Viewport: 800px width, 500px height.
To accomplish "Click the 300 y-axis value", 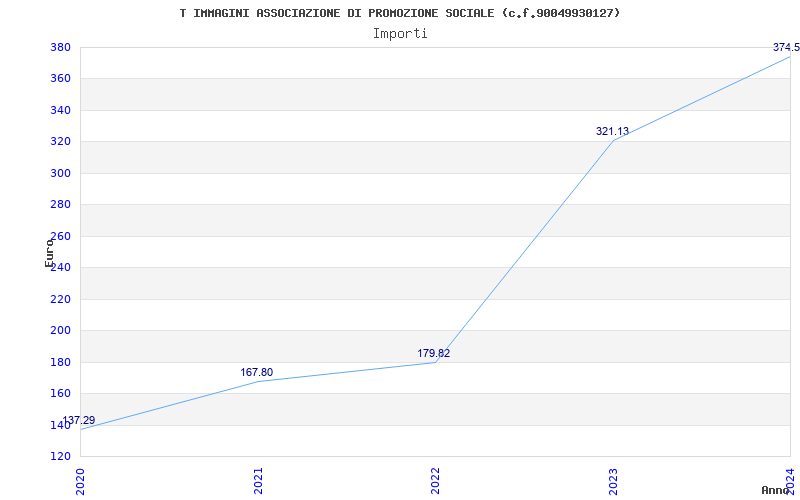I will 60,173.
